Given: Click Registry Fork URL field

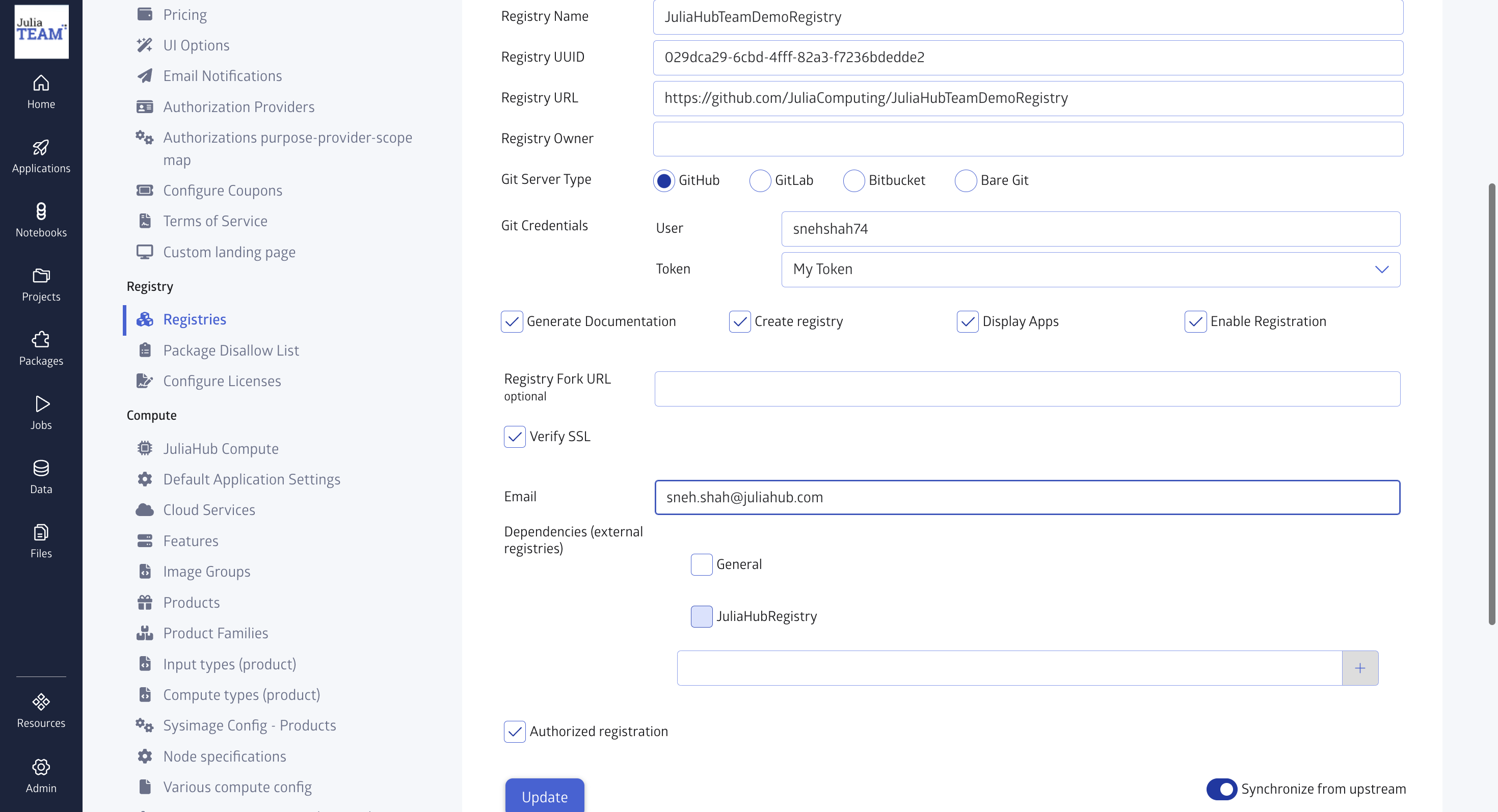Looking at the screenshot, I should pos(1027,389).
